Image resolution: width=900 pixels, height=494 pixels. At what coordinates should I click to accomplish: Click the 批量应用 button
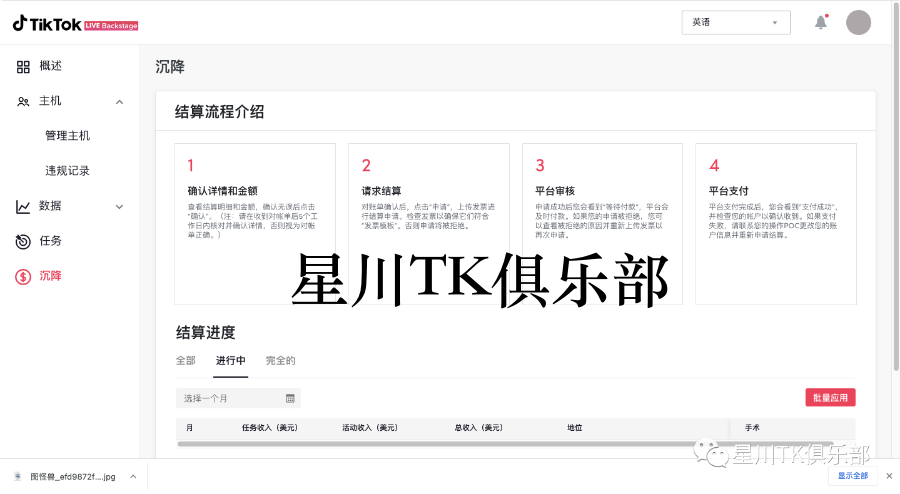830,398
